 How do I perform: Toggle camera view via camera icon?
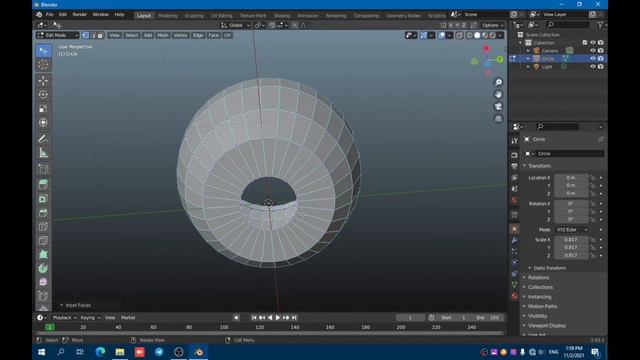(x=498, y=107)
